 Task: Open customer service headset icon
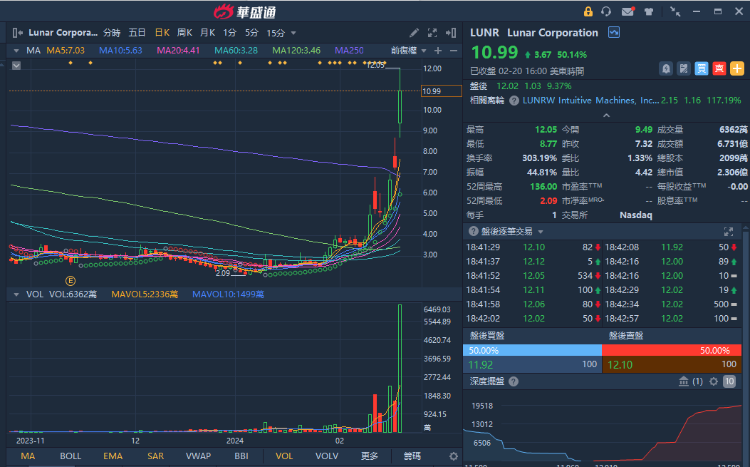pyautogui.click(x=606, y=11)
